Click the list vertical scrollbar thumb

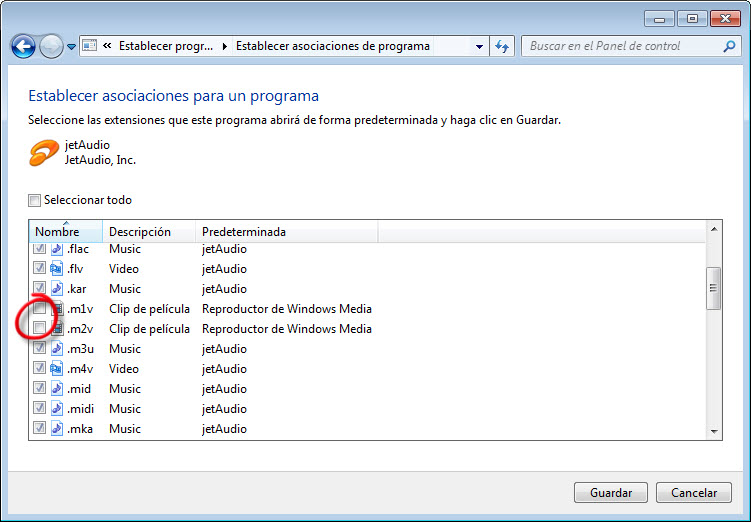714,288
